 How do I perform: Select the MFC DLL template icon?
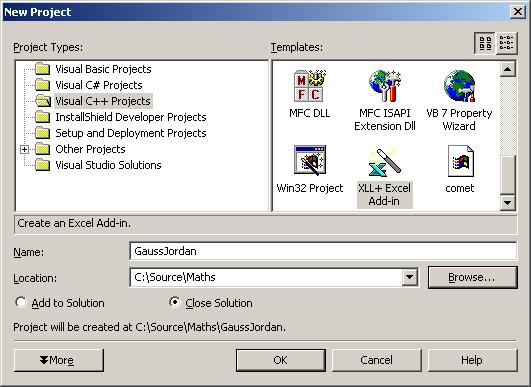[310, 86]
